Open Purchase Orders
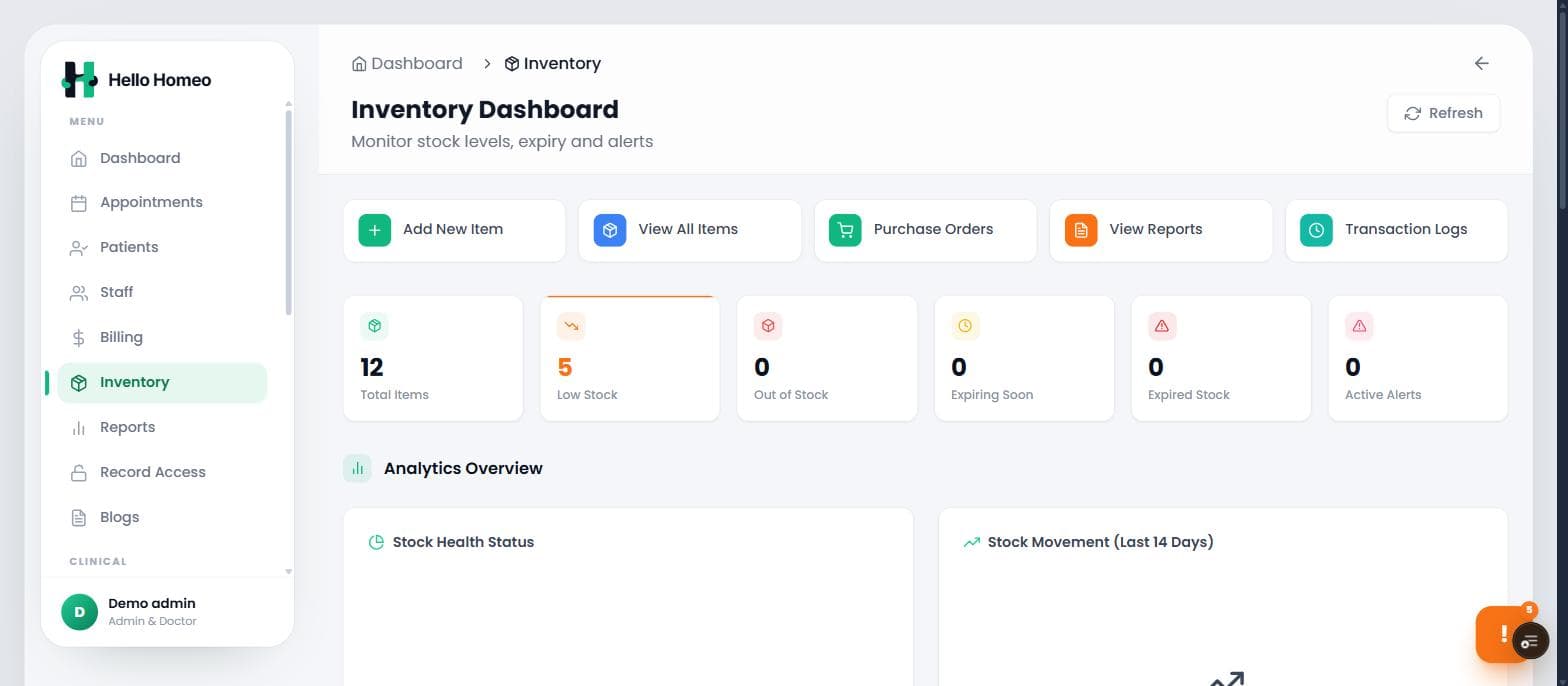 tap(925, 230)
